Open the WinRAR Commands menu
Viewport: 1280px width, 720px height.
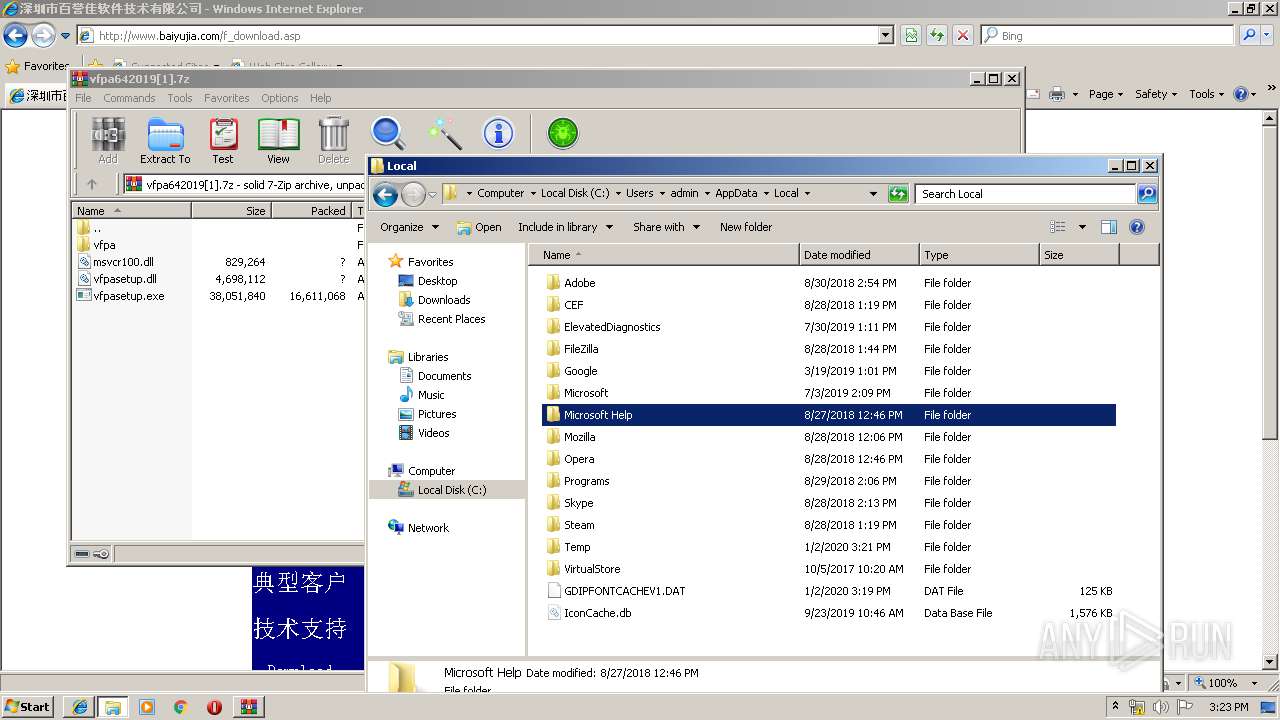(129, 98)
